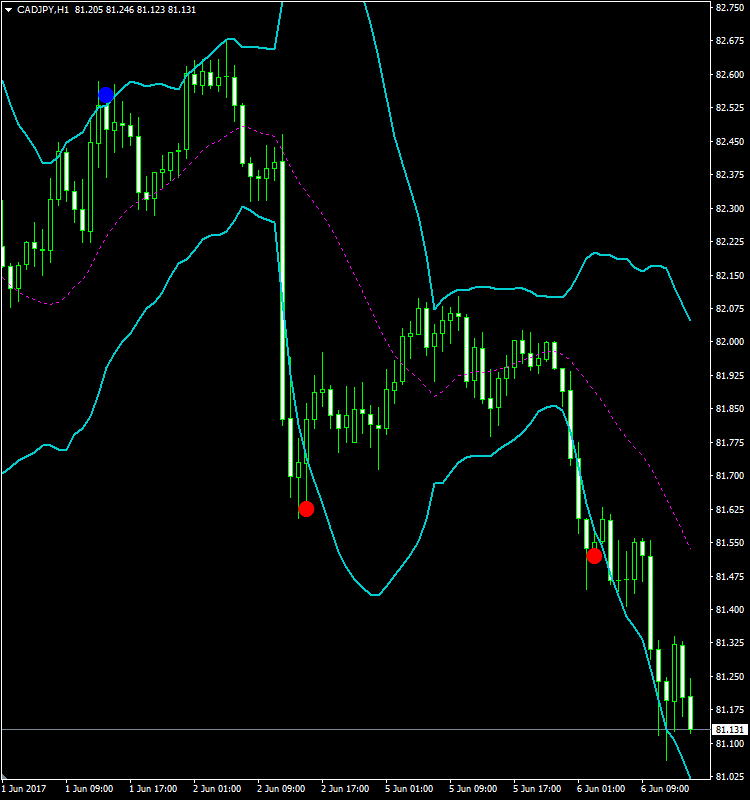Click the 81.325 price axis label
Image resolution: width=750 pixels, height=800 pixels.
(730, 643)
